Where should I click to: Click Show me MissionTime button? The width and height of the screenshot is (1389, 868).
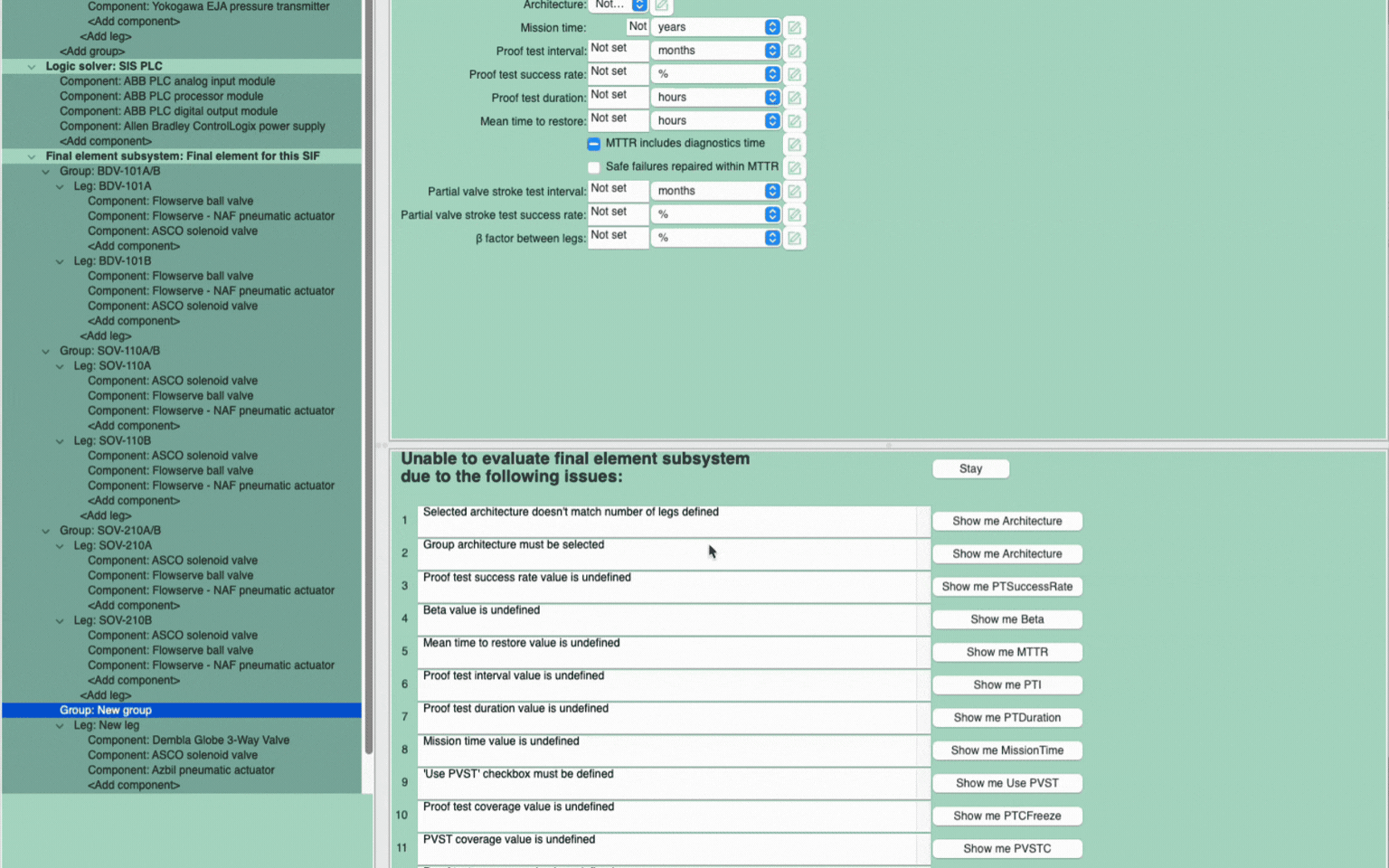click(x=1006, y=750)
